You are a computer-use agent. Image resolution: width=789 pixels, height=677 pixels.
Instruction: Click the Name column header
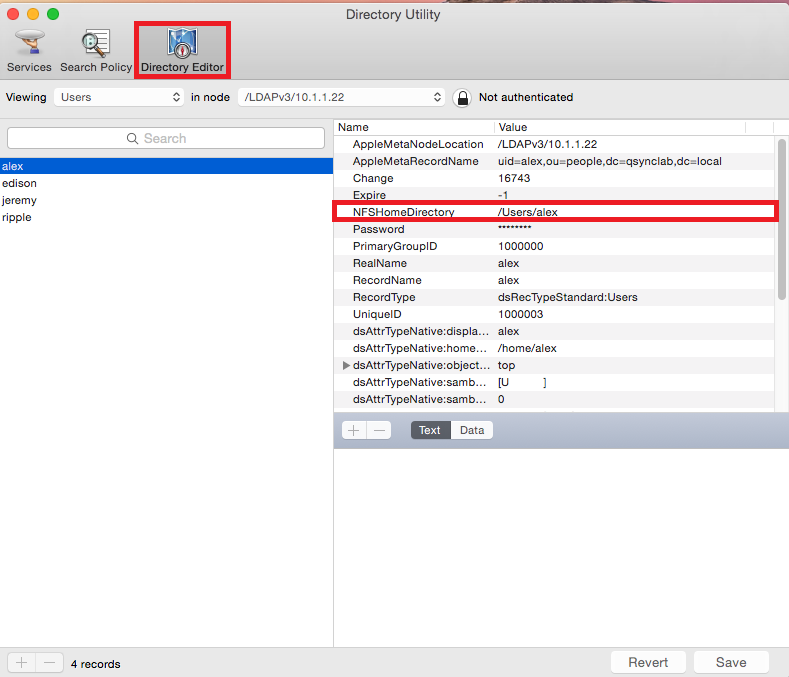[414, 127]
